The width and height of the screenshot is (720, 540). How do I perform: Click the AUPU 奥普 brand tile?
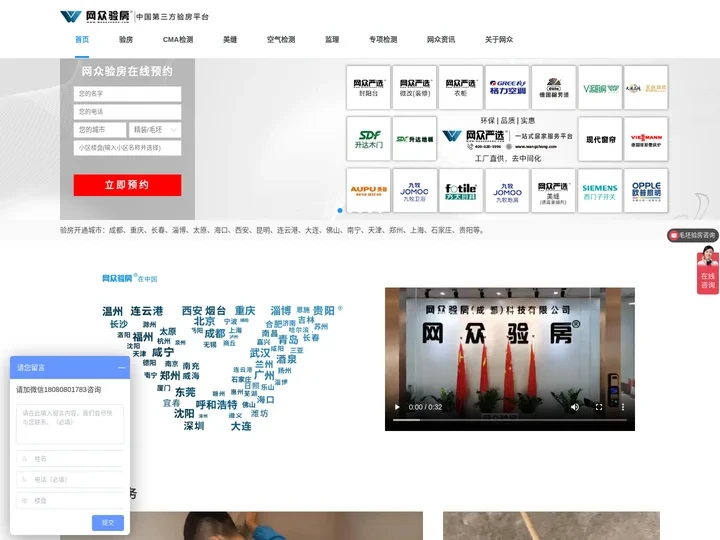coord(368,191)
